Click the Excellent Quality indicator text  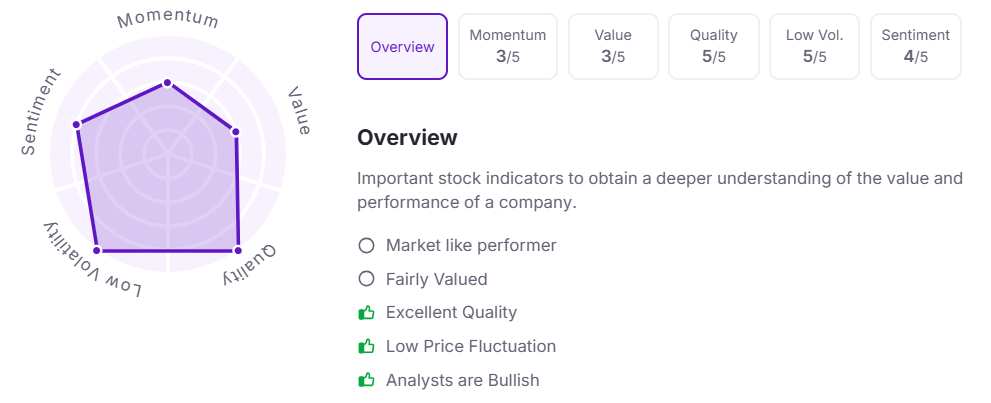451,313
